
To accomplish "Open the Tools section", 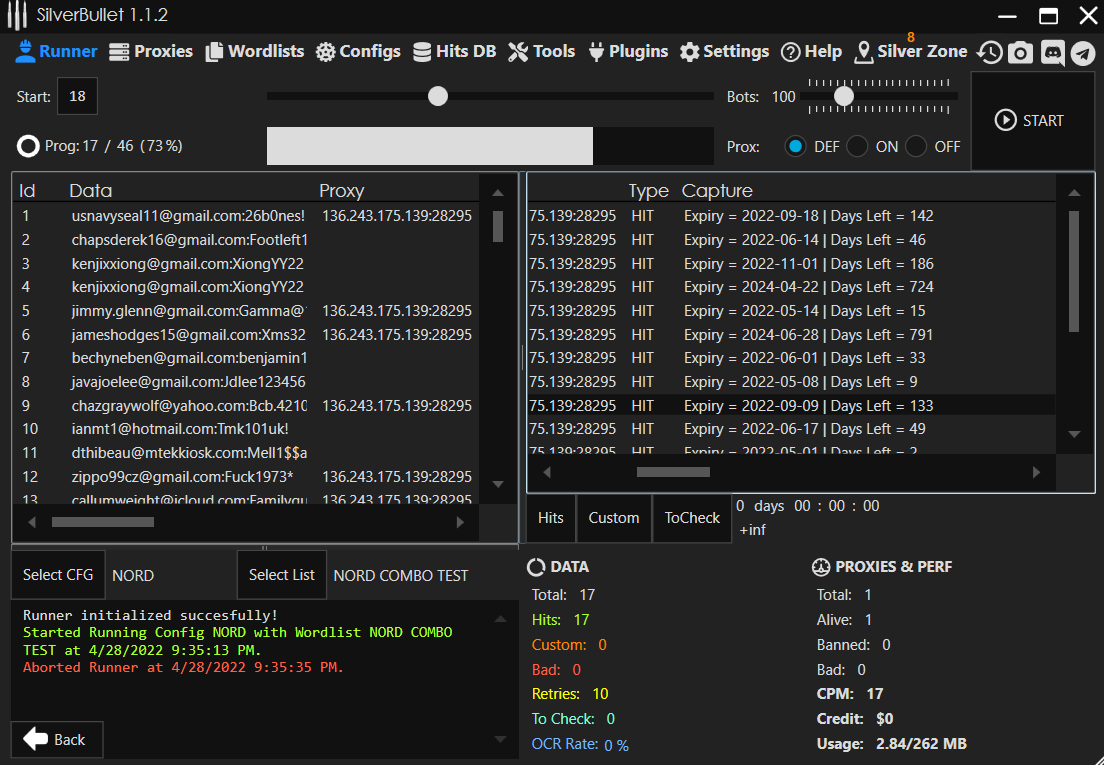I will (541, 51).
